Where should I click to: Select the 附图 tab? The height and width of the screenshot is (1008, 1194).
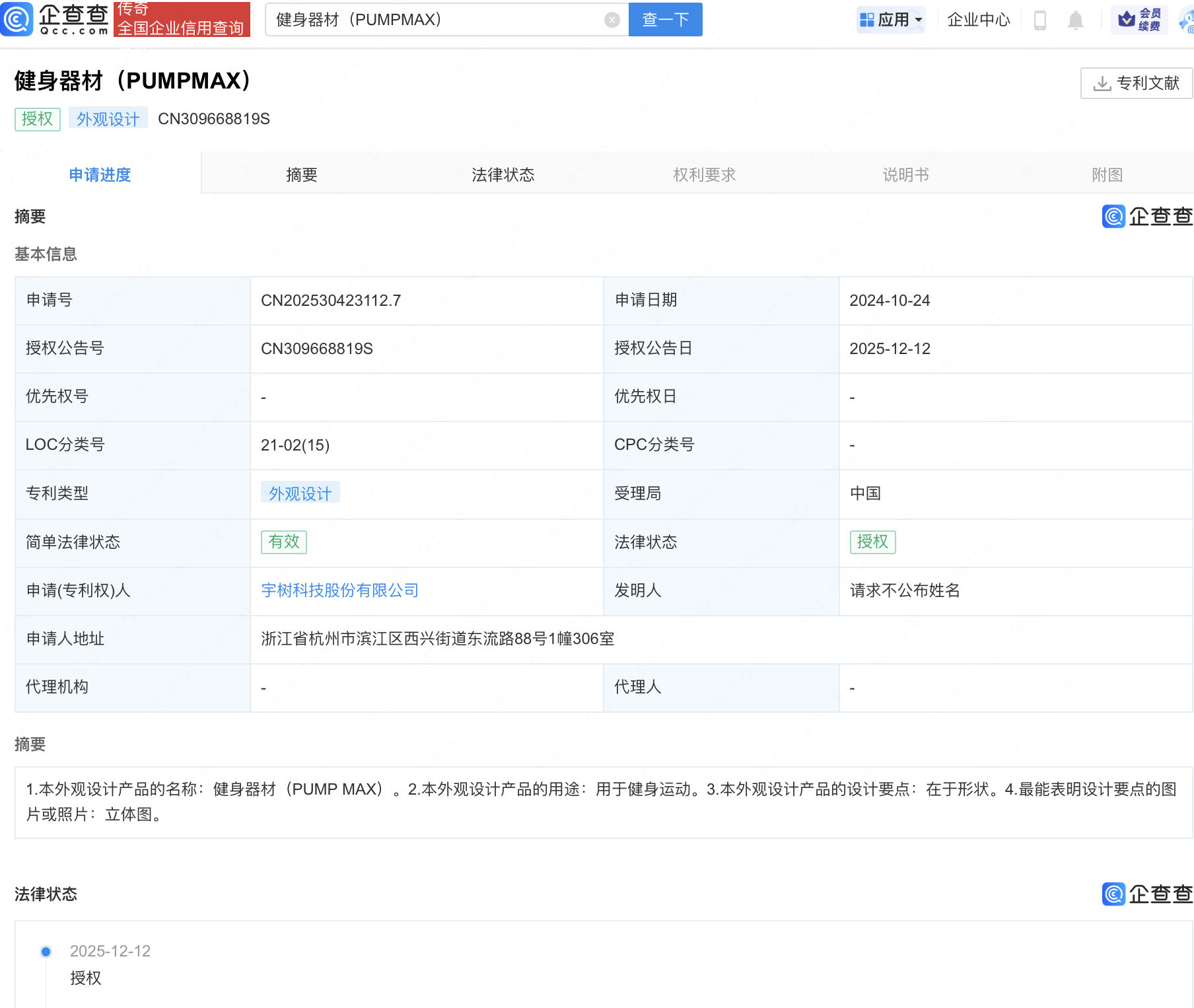click(x=1107, y=174)
